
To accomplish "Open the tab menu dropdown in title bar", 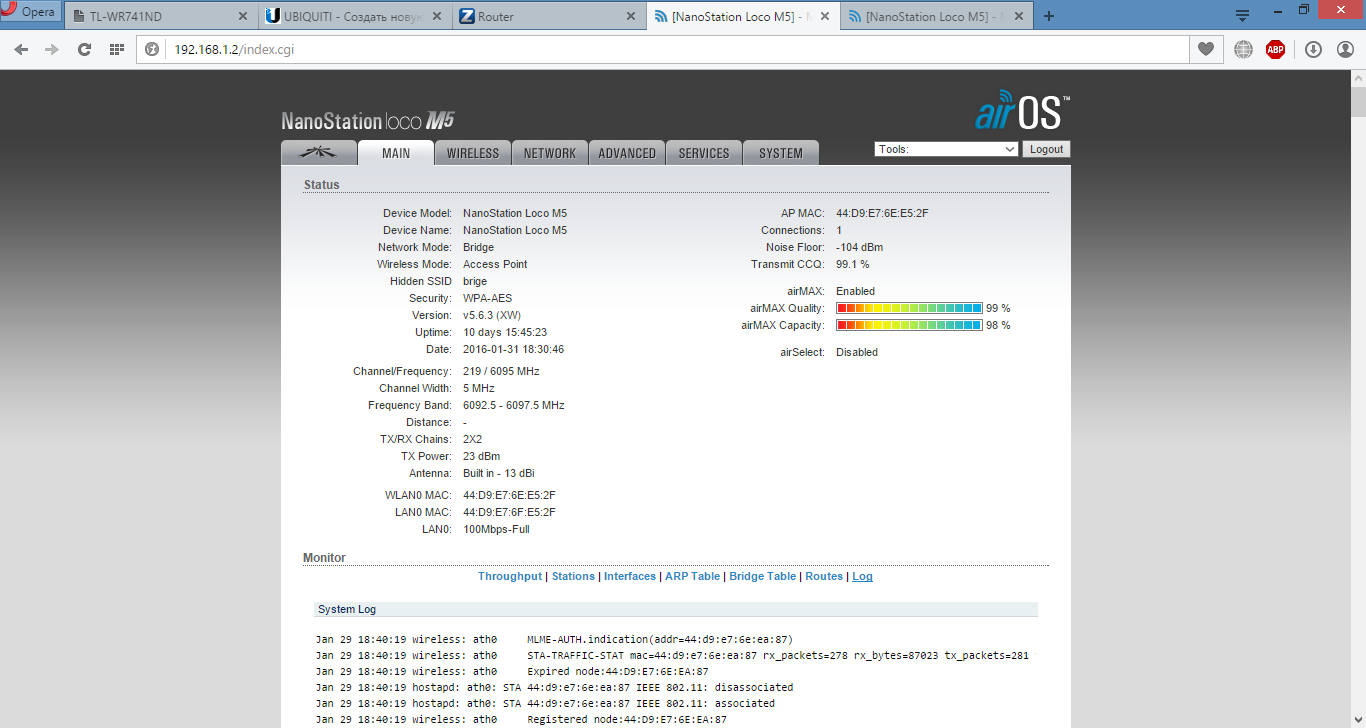I will click(x=1242, y=15).
